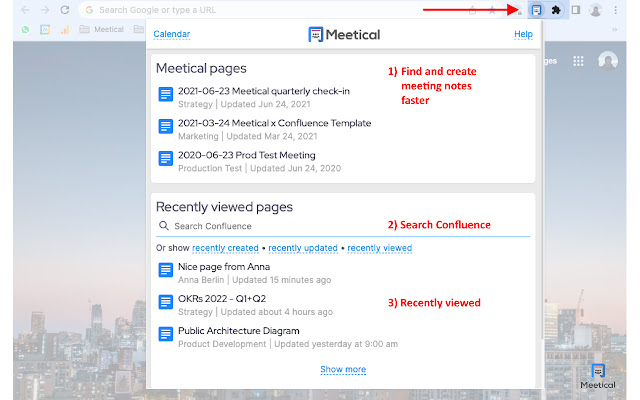
Task: Open the Analytics bookmark icon
Action: coord(64,29)
